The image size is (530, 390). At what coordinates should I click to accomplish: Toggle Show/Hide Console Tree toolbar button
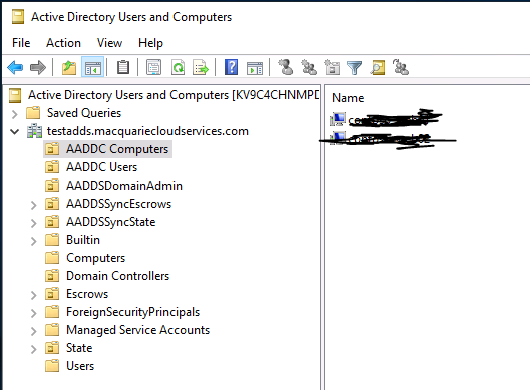[93, 67]
